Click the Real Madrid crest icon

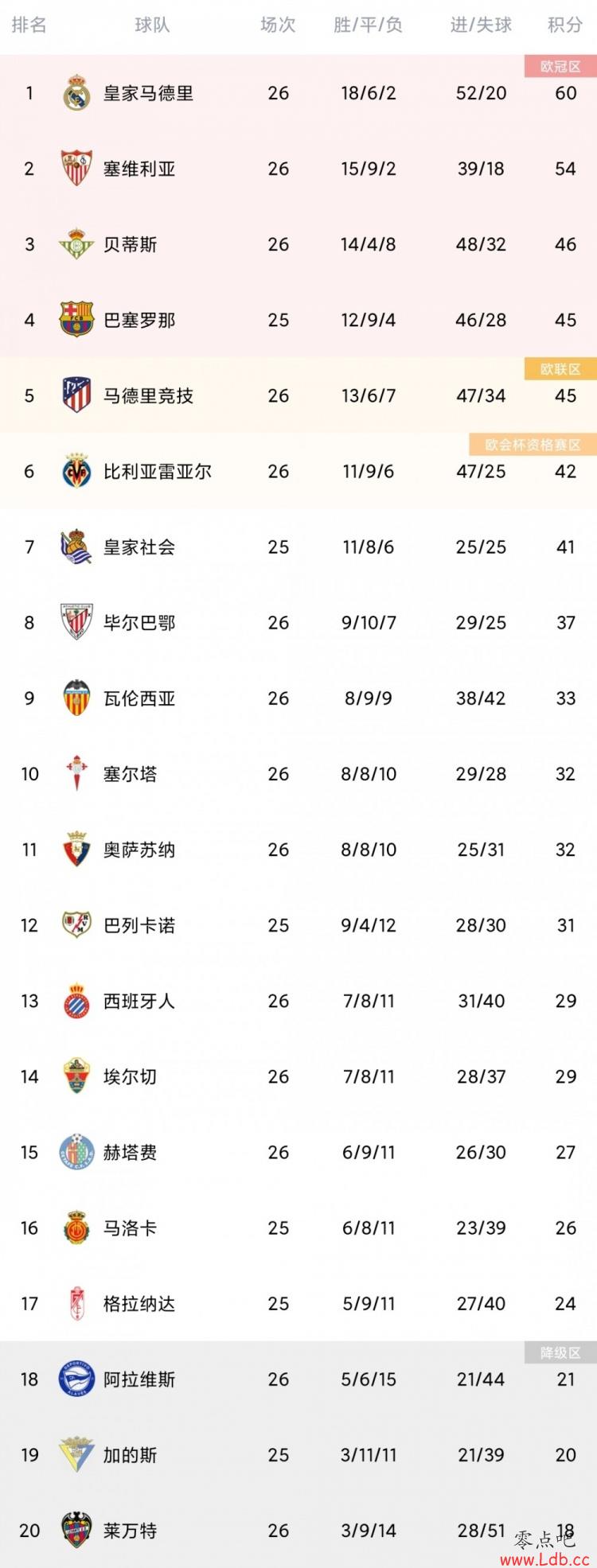(x=76, y=93)
